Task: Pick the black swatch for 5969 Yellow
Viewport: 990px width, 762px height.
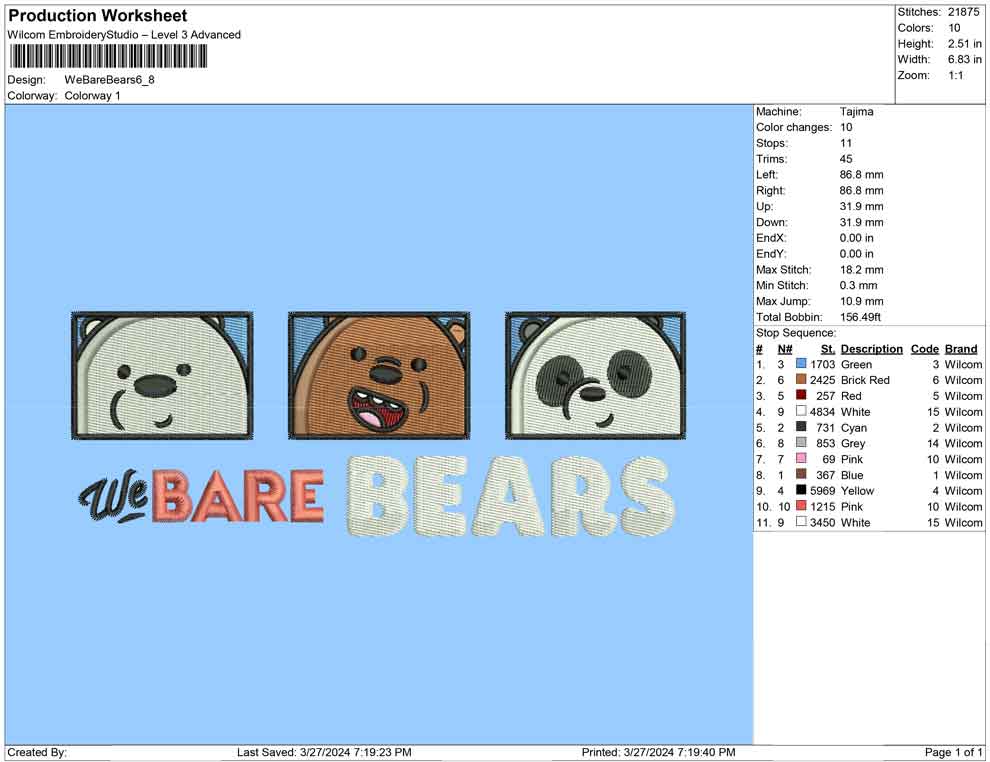Action: (801, 490)
